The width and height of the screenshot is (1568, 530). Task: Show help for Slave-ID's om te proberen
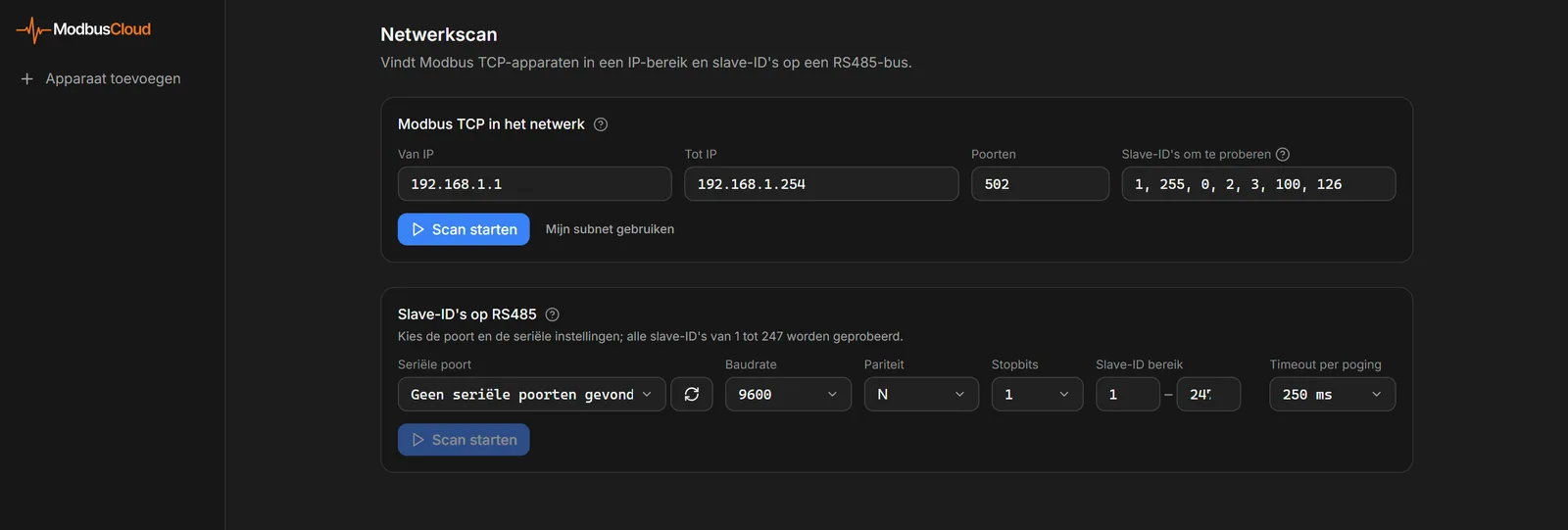[x=1283, y=154]
